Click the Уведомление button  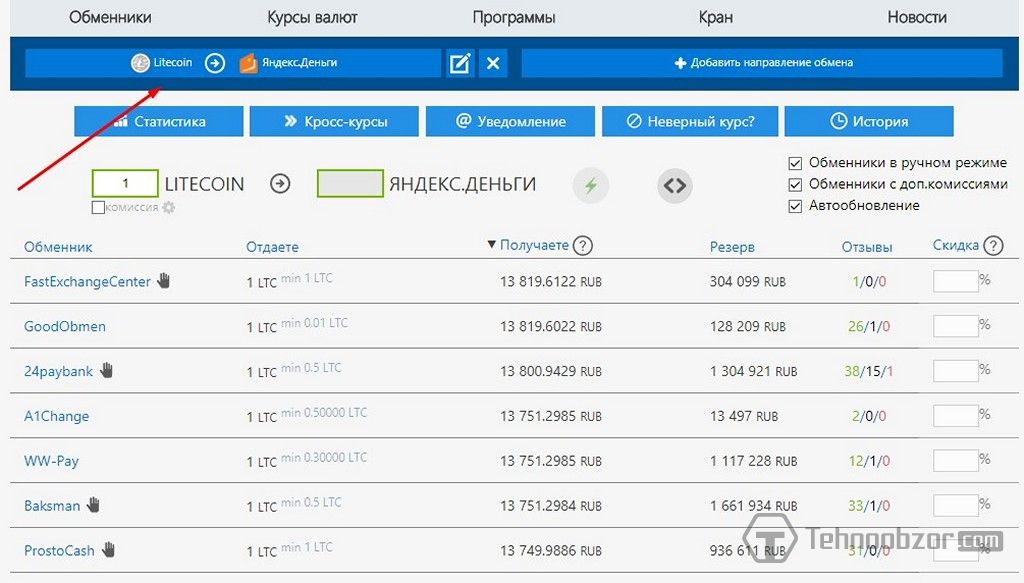(x=510, y=121)
